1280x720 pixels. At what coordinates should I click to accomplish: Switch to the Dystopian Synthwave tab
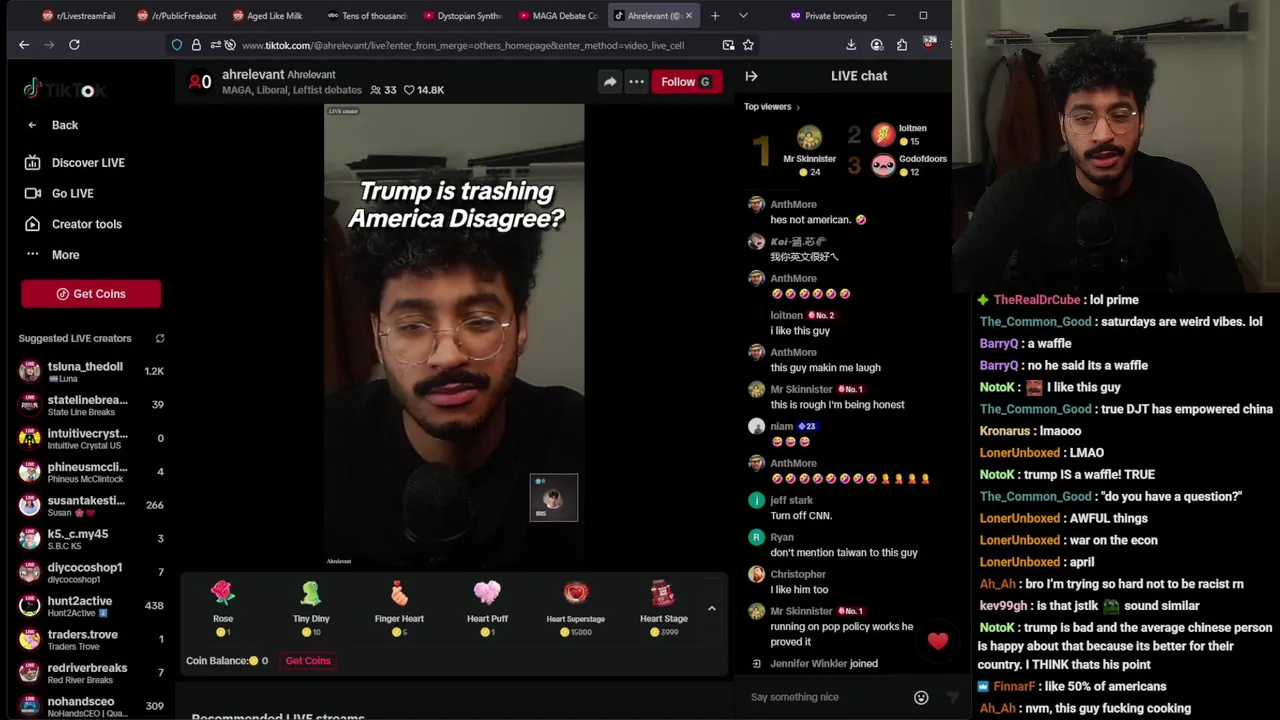(x=462, y=16)
